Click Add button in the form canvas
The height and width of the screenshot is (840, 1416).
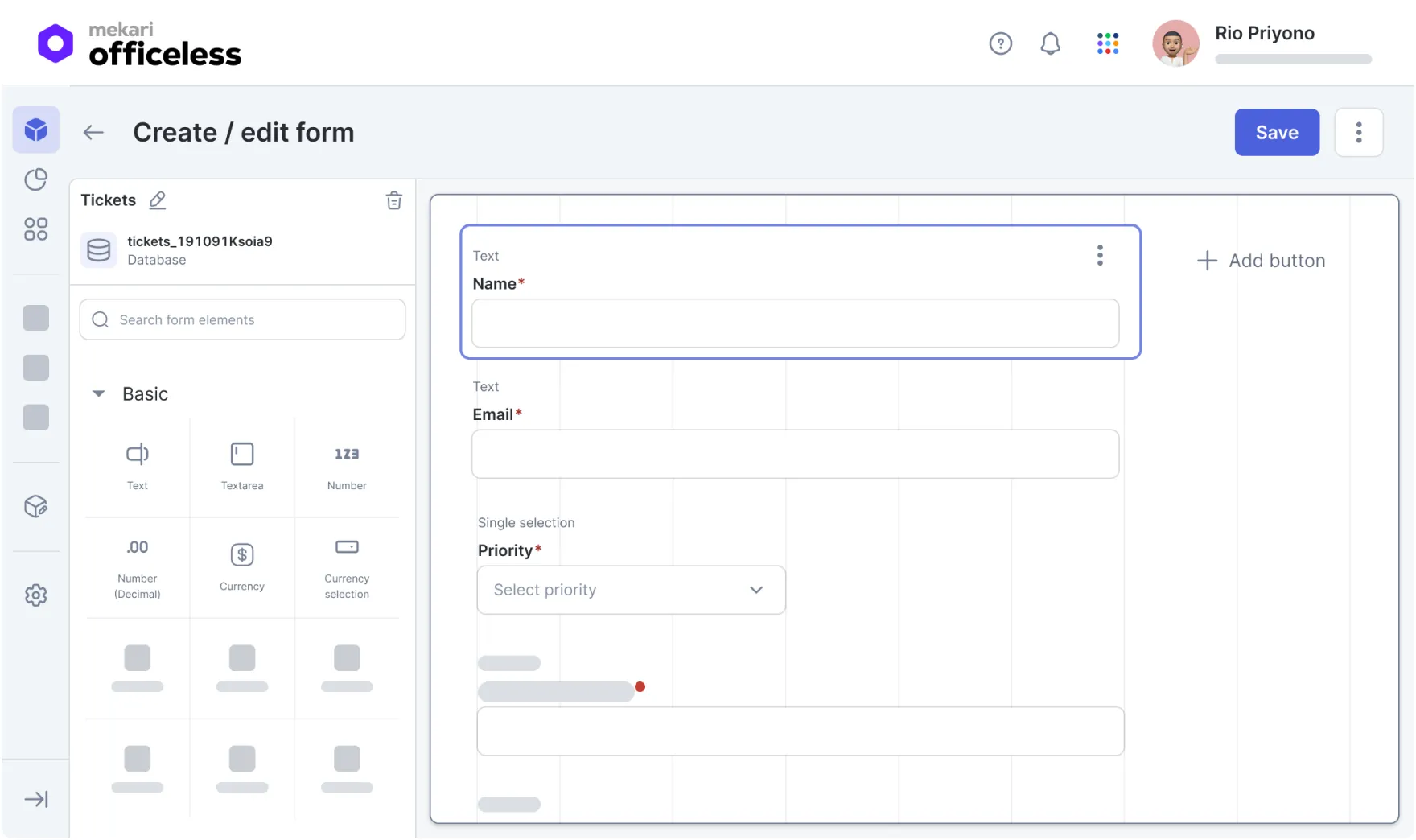(x=1261, y=261)
